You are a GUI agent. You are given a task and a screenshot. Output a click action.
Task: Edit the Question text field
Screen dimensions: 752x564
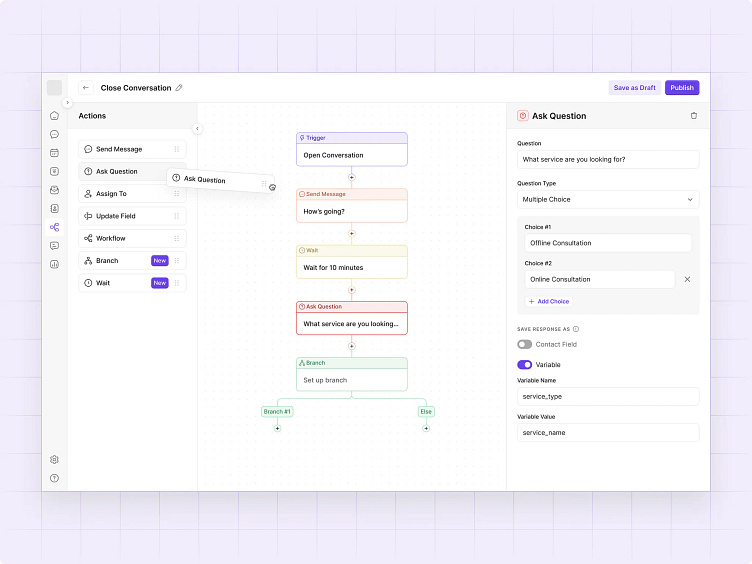pyautogui.click(x=608, y=160)
